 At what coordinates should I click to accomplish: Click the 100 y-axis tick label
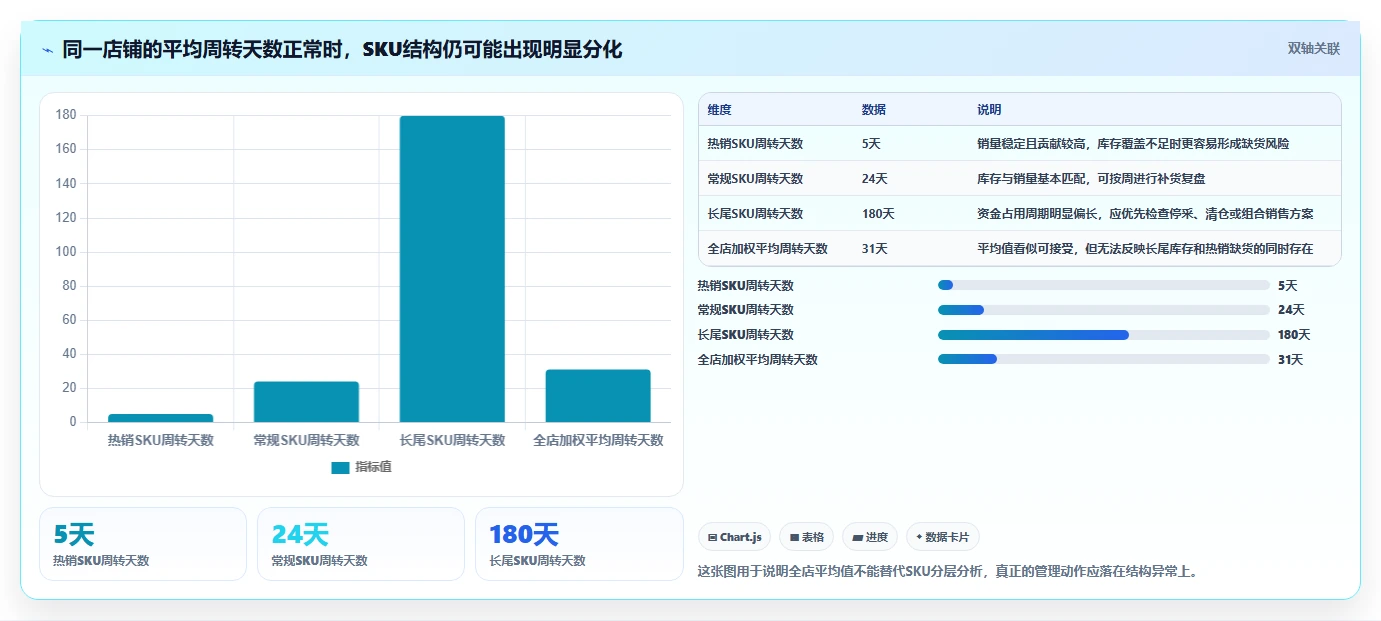pos(66,252)
